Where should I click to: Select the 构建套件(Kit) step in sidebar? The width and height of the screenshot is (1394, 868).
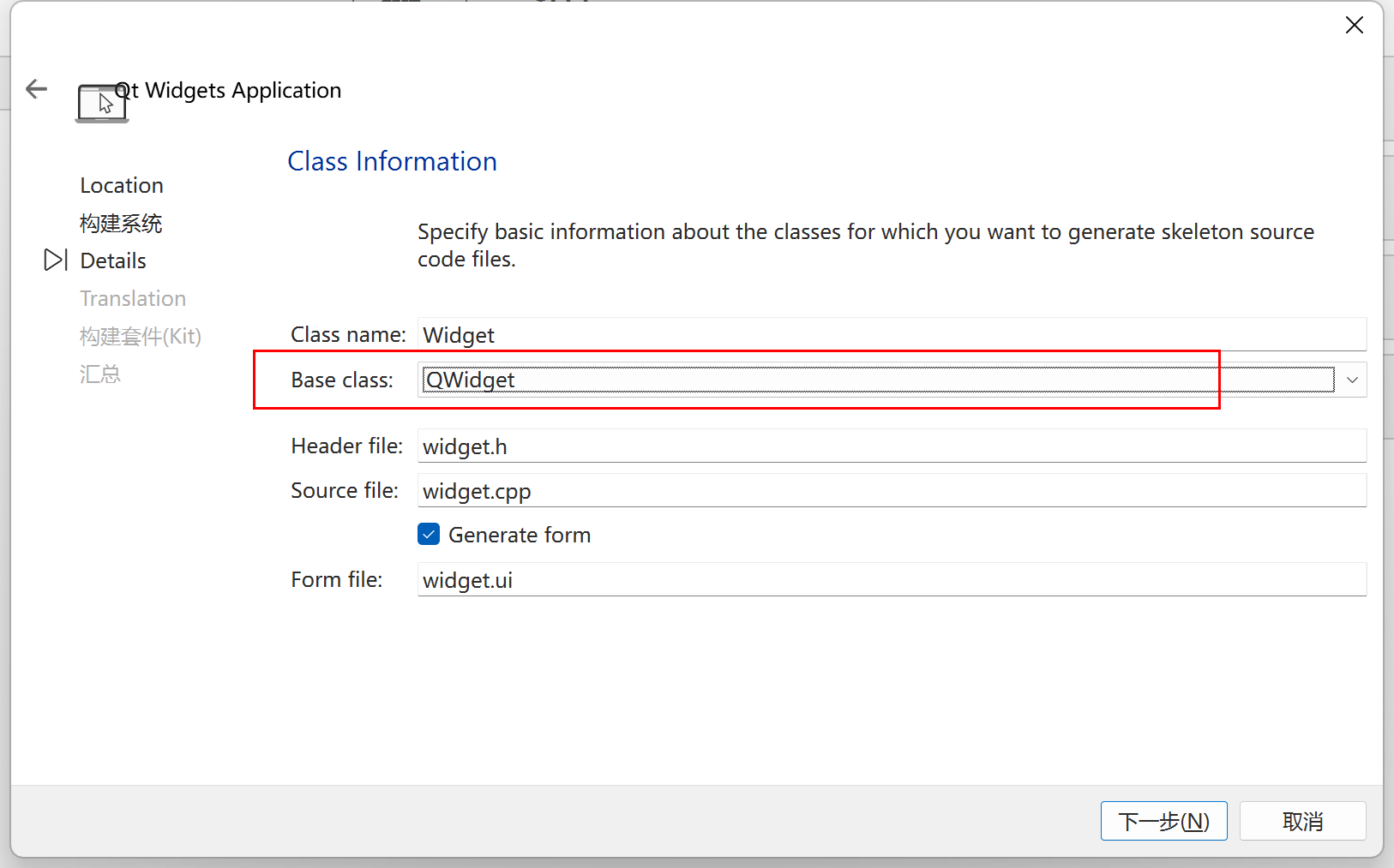point(141,336)
